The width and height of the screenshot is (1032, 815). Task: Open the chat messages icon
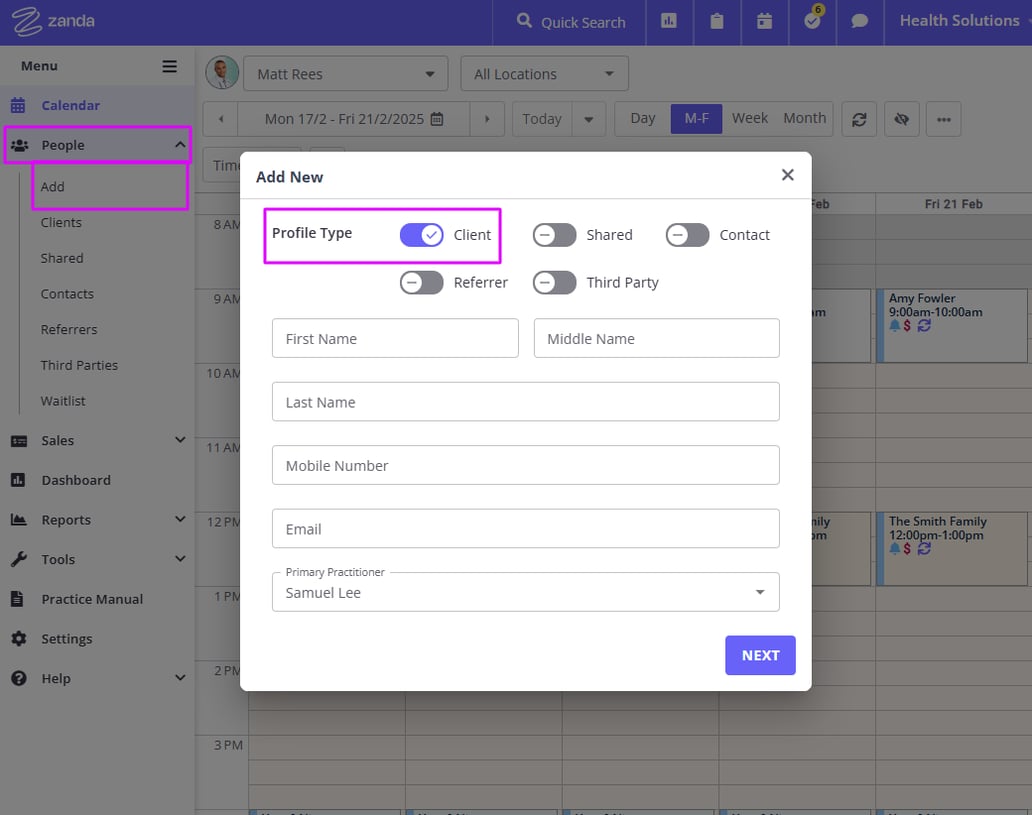859,22
